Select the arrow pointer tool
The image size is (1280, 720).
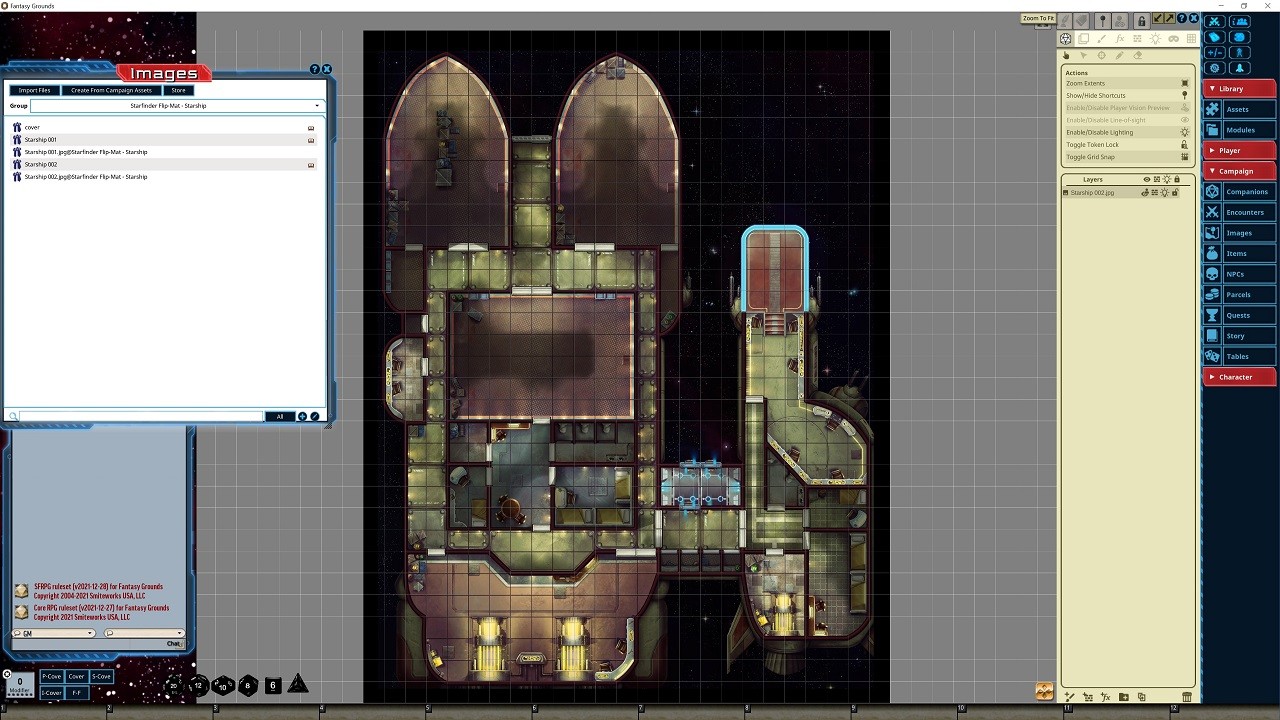click(1083, 55)
